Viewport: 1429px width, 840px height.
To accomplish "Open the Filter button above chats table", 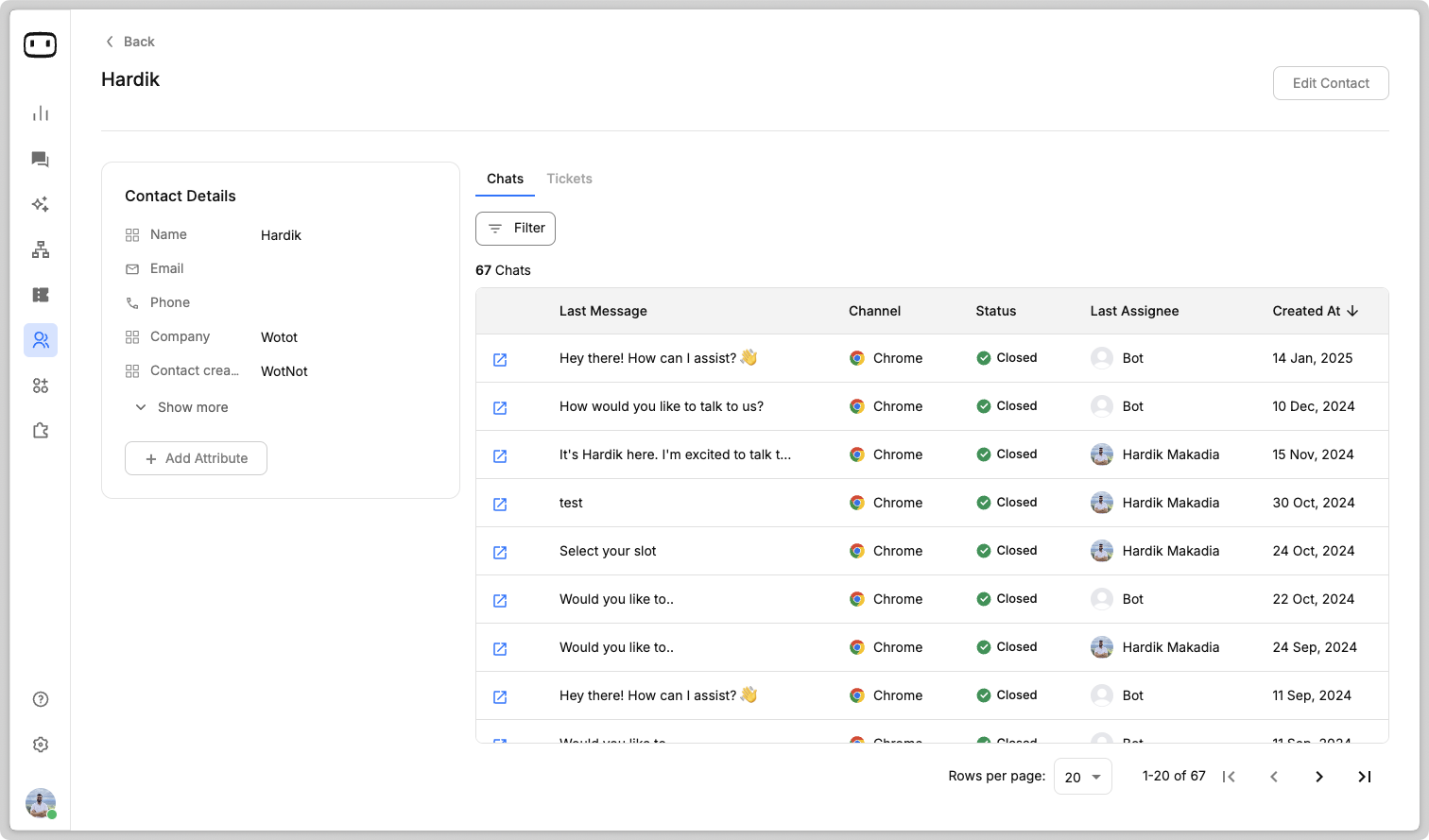I will (x=515, y=229).
